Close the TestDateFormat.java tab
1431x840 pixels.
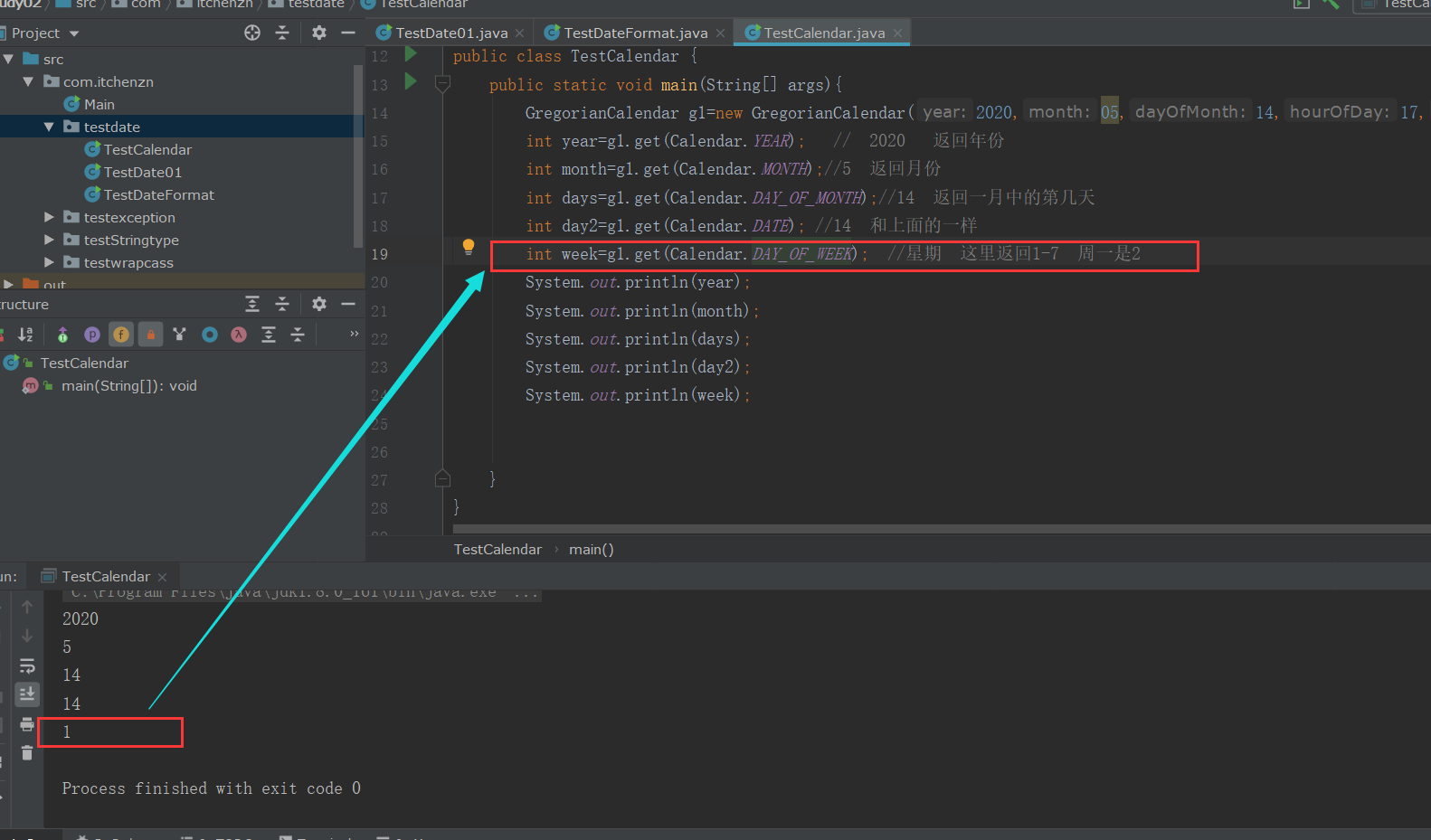point(720,33)
